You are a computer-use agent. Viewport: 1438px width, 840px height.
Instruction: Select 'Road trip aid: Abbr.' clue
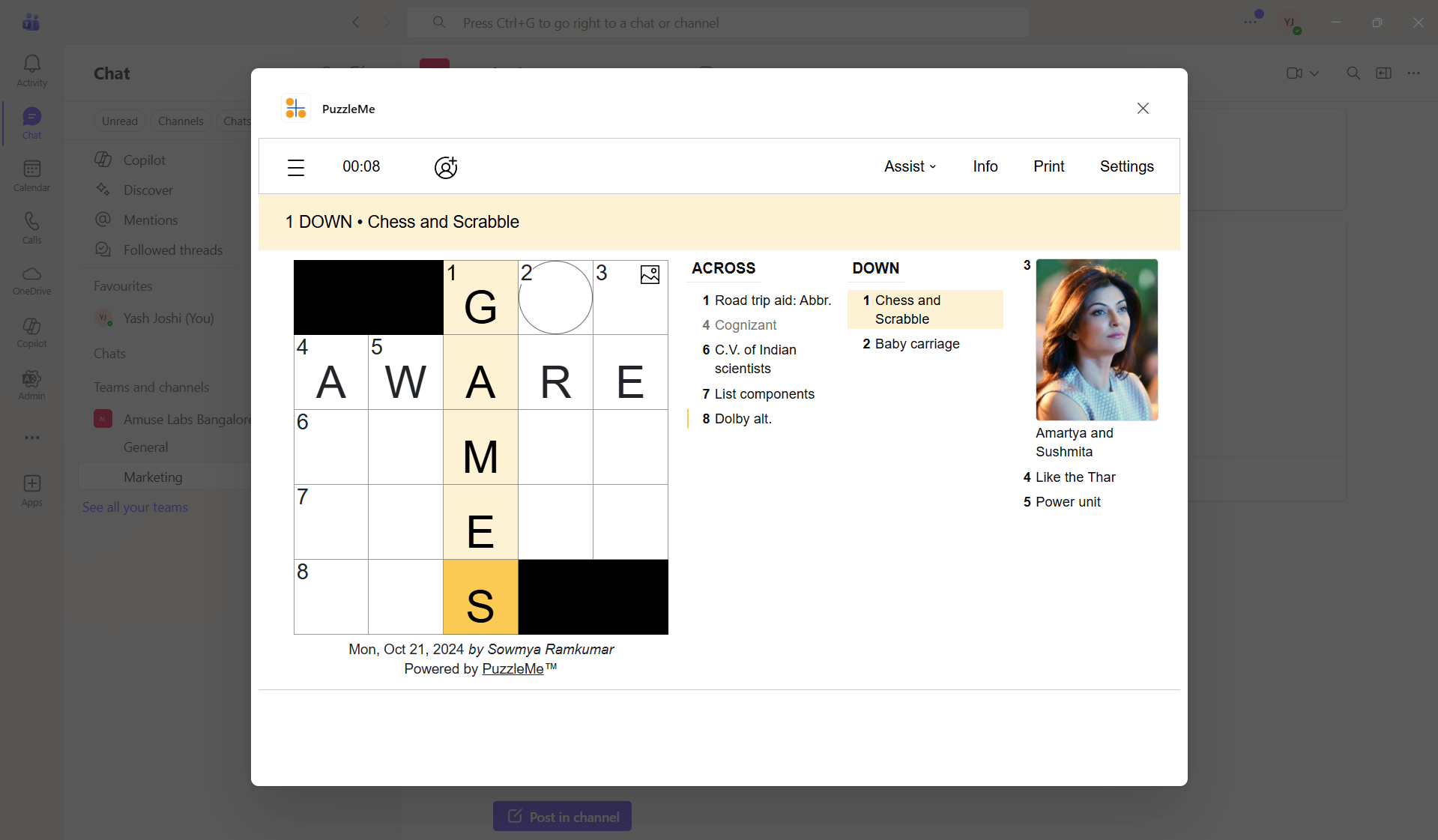(x=772, y=300)
